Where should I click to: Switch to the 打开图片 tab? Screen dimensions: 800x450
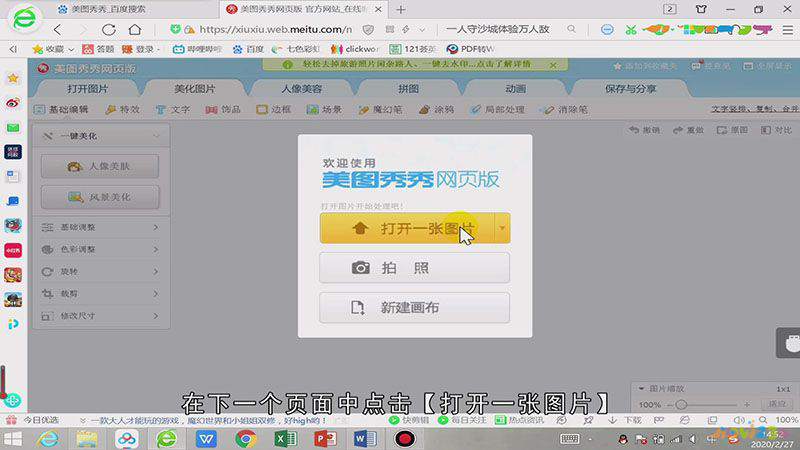pos(87,89)
